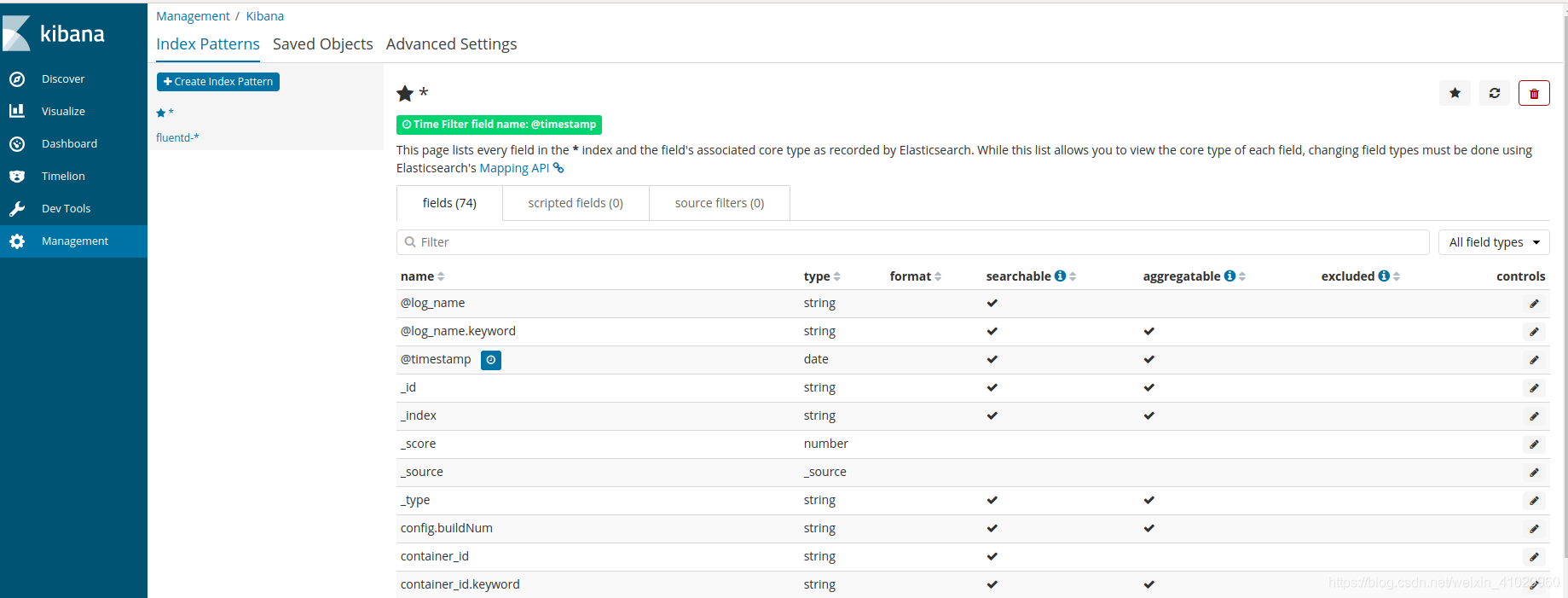Switch to the fields (74) tab
Viewport: 1568px width, 598px height.
point(449,203)
